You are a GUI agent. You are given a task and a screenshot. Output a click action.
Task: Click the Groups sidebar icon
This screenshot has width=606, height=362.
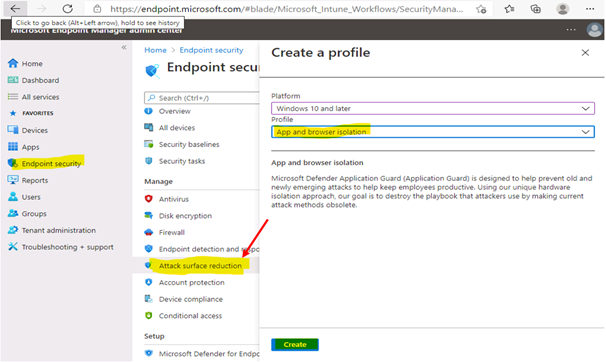coord(13,213)
